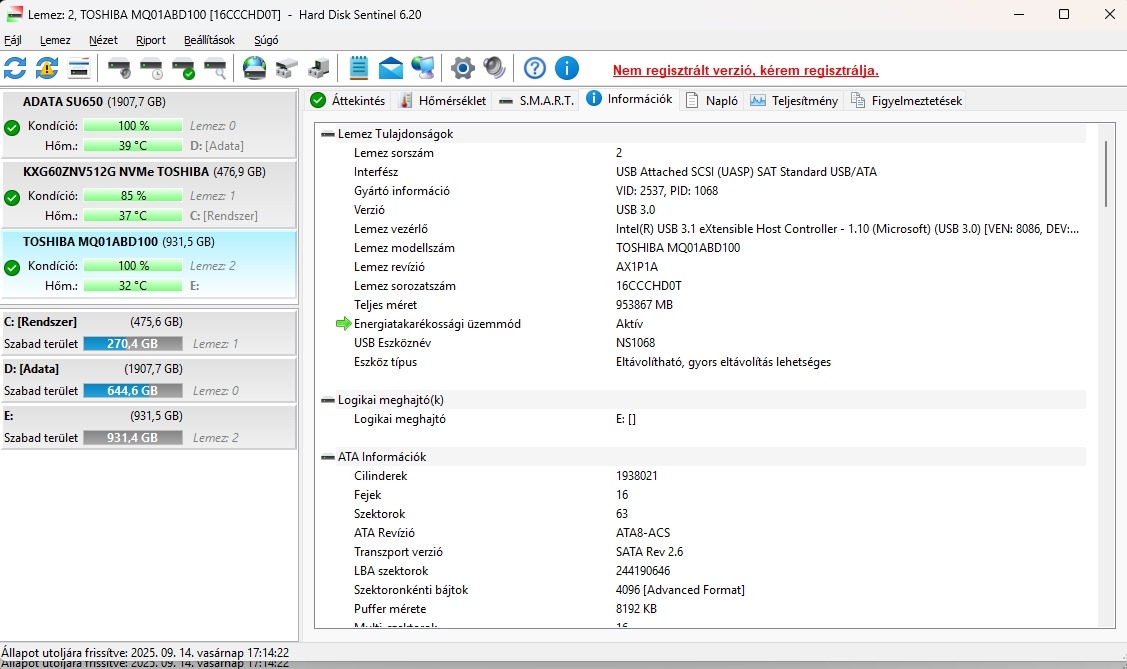Image resolution: width=1127 pixels, height=669 pixels.
Task: Open the Fájl menu
Action: coord(13,40)
